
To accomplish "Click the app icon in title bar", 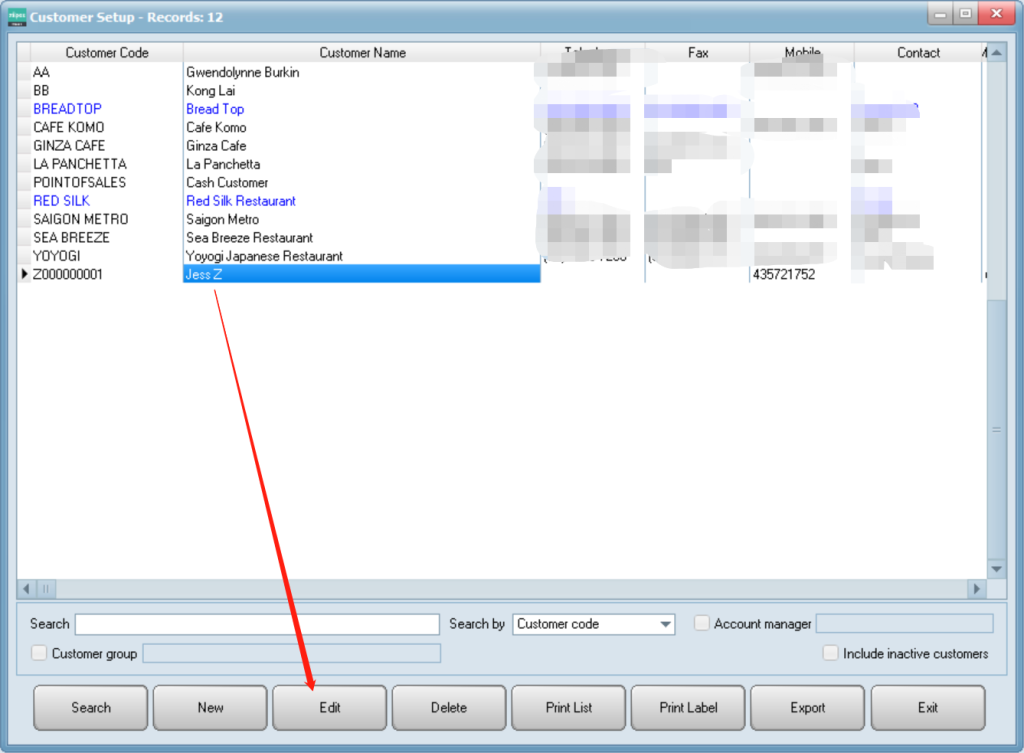I will click(x=16, y=16).
